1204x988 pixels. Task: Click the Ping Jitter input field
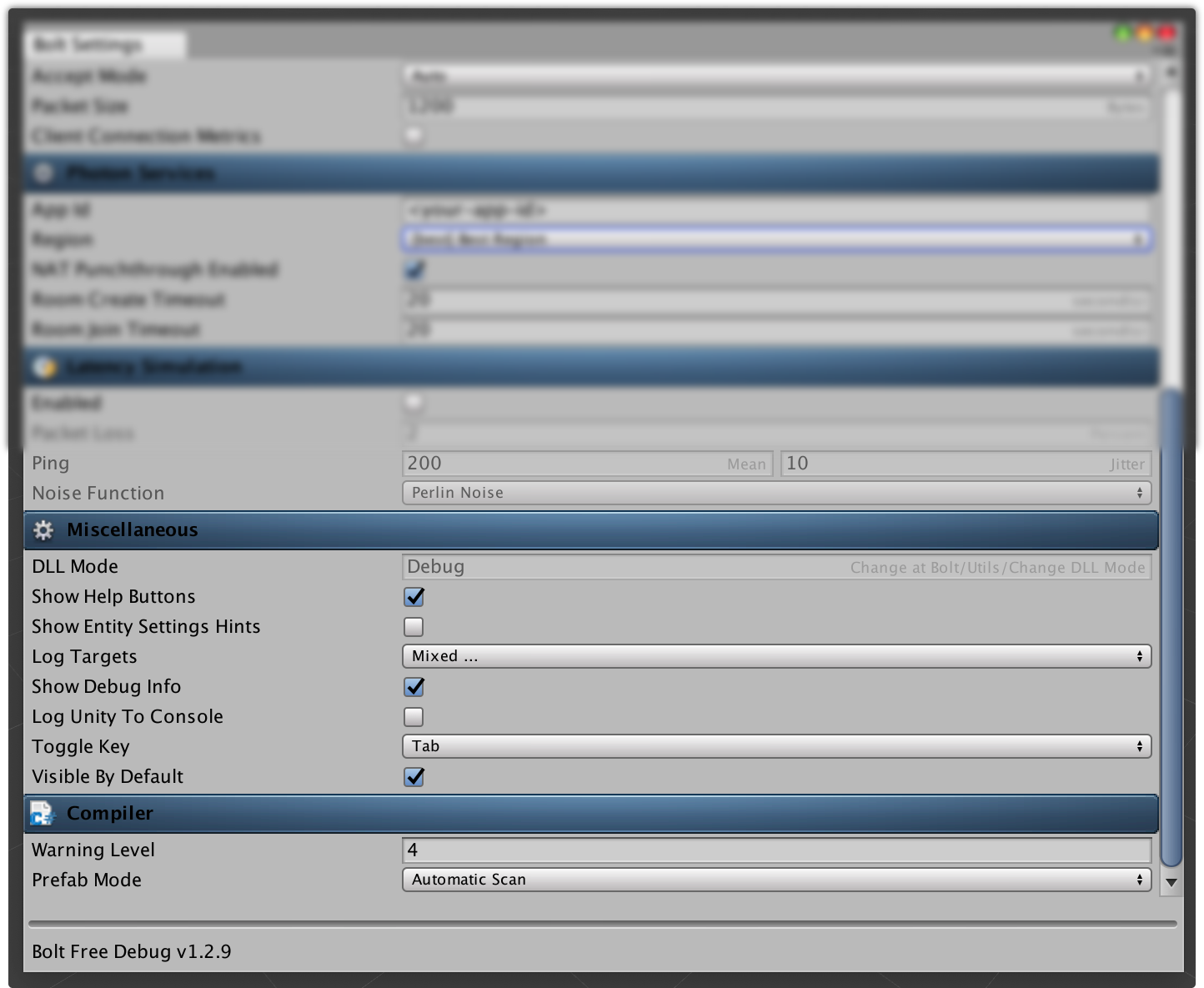coord(966,464)
